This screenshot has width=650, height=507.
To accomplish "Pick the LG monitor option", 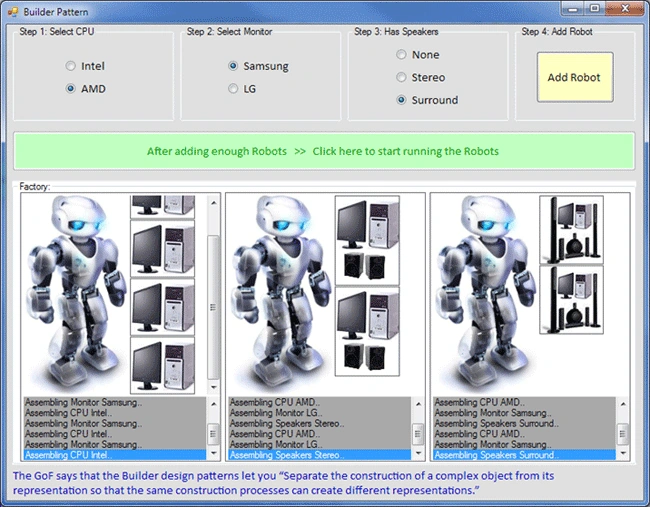I will pyautogui.click(x=242, y=89).
